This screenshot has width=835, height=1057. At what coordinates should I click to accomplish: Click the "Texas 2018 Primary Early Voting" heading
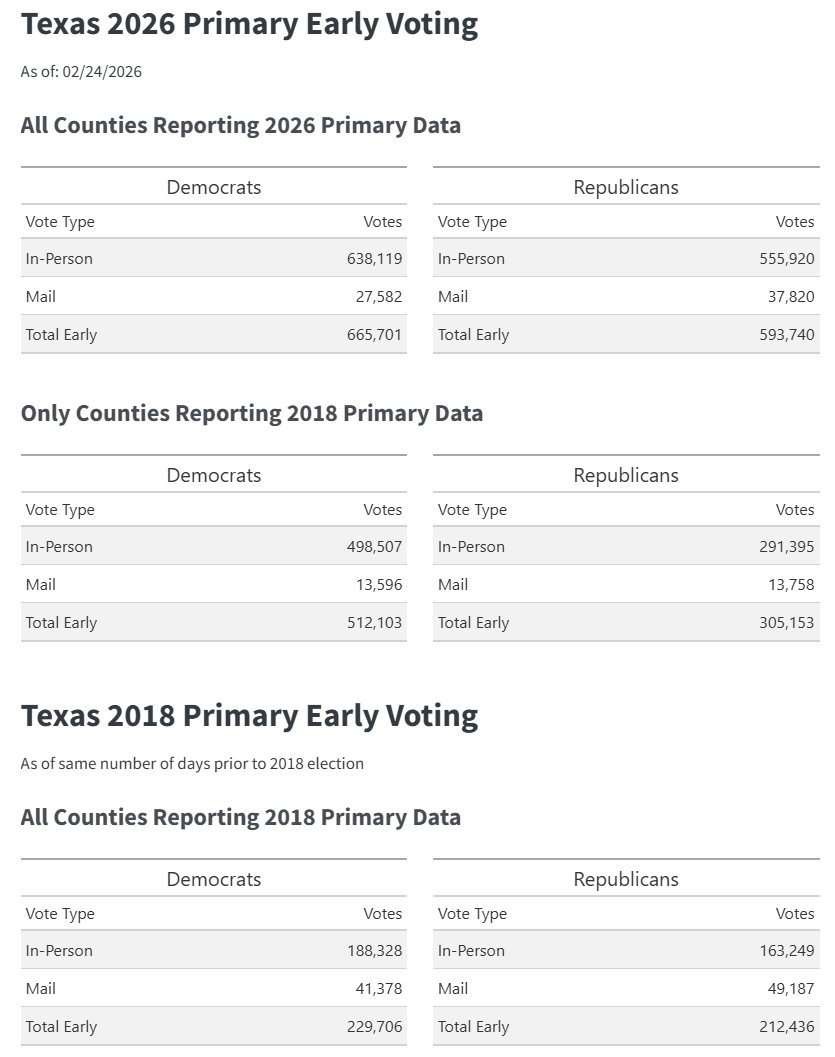[x=249, y=716]
